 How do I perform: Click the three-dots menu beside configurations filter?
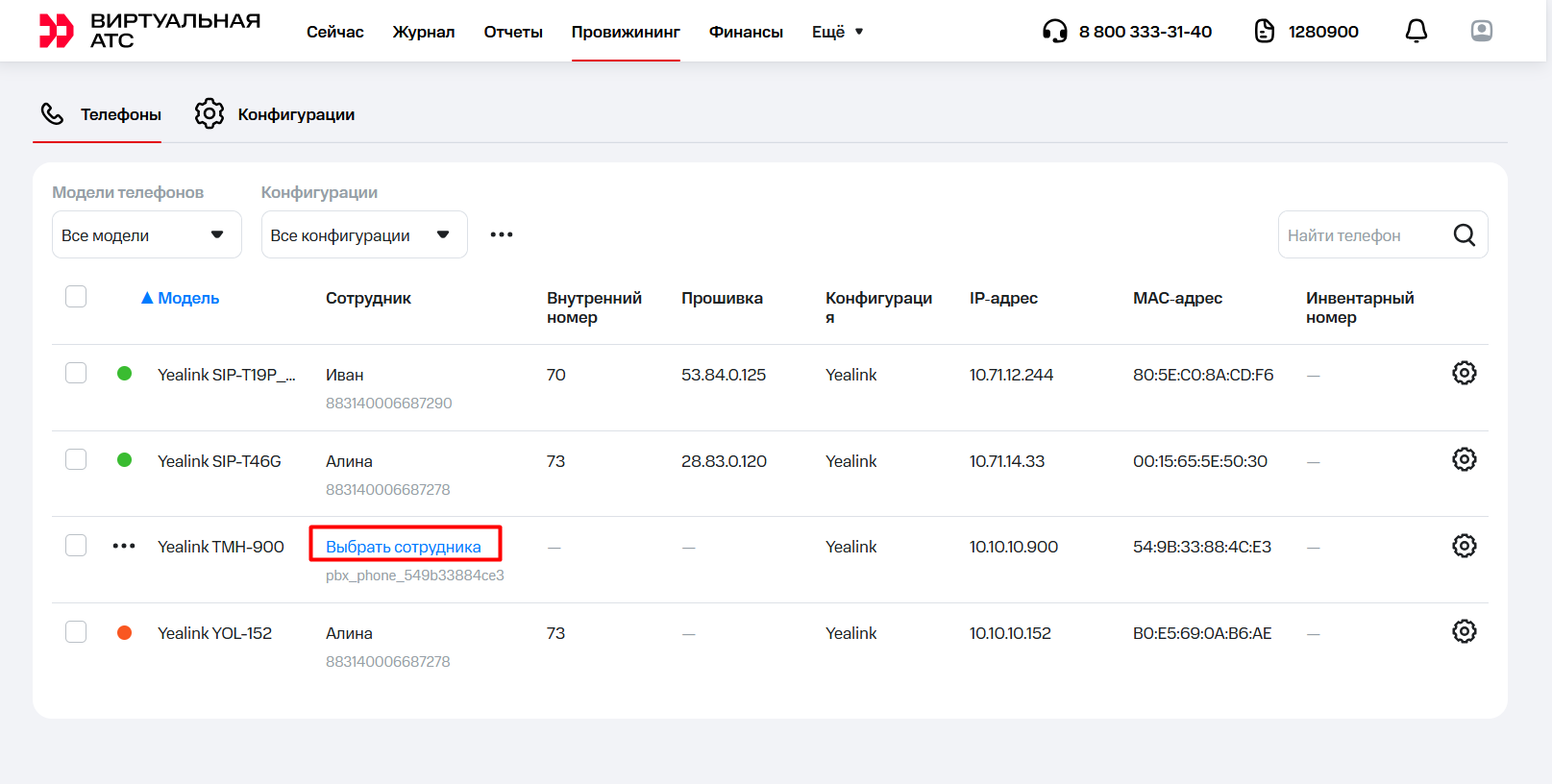tap(501, 235)
